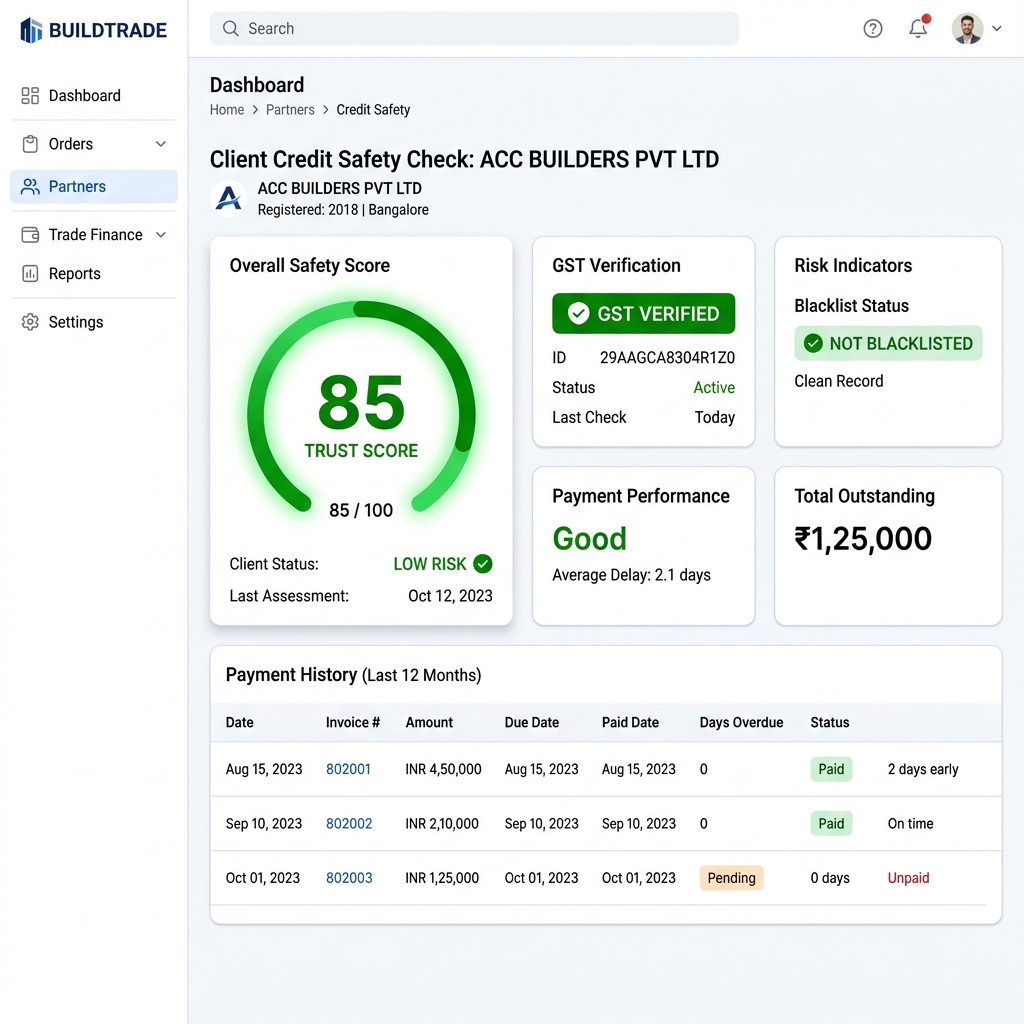Click the 85 / 100 score text
Image resolution: width=1024 pixels, height=1024 pixels.
tap(360, 510)
